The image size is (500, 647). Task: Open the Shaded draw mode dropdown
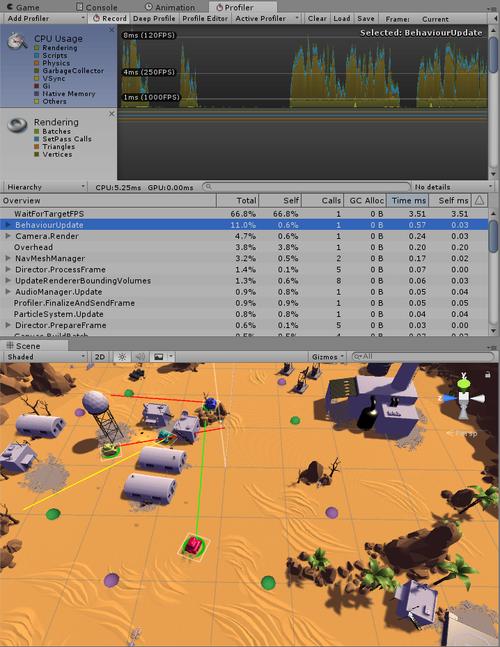[45, 357]
